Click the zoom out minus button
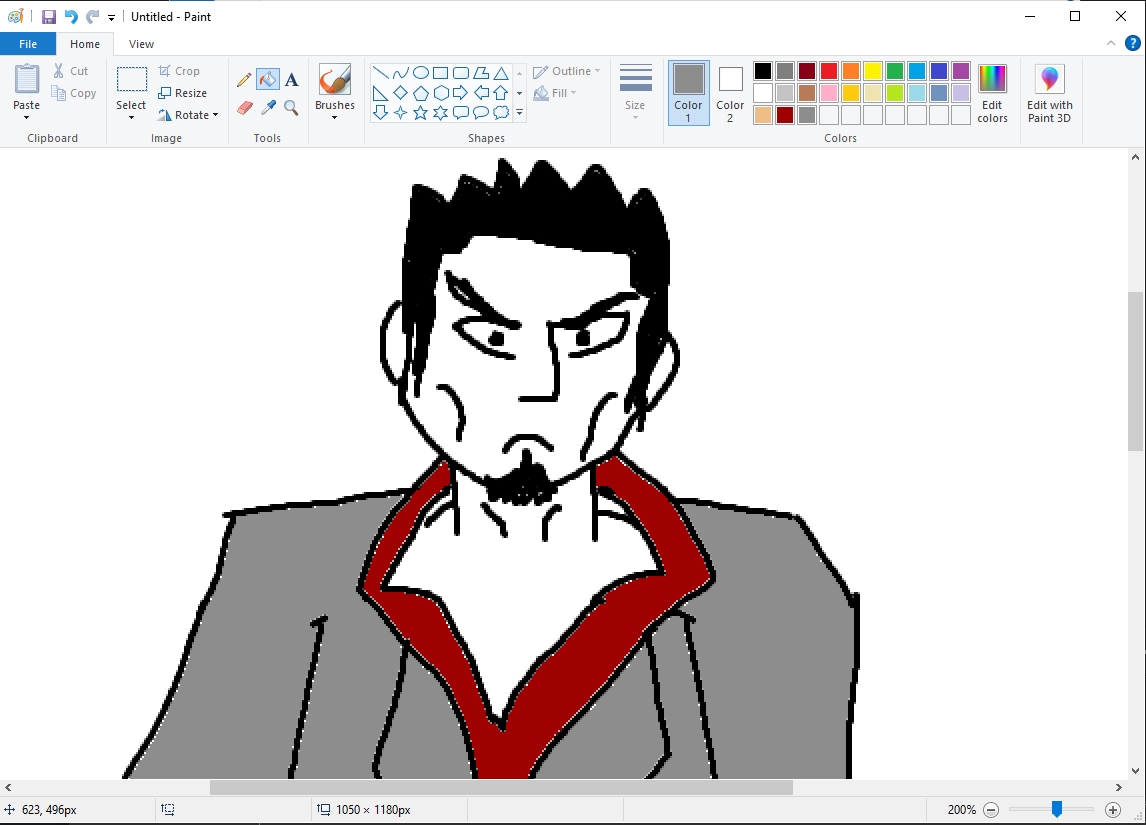This screenshot has height=825, width=1146. tap(991, 810)
